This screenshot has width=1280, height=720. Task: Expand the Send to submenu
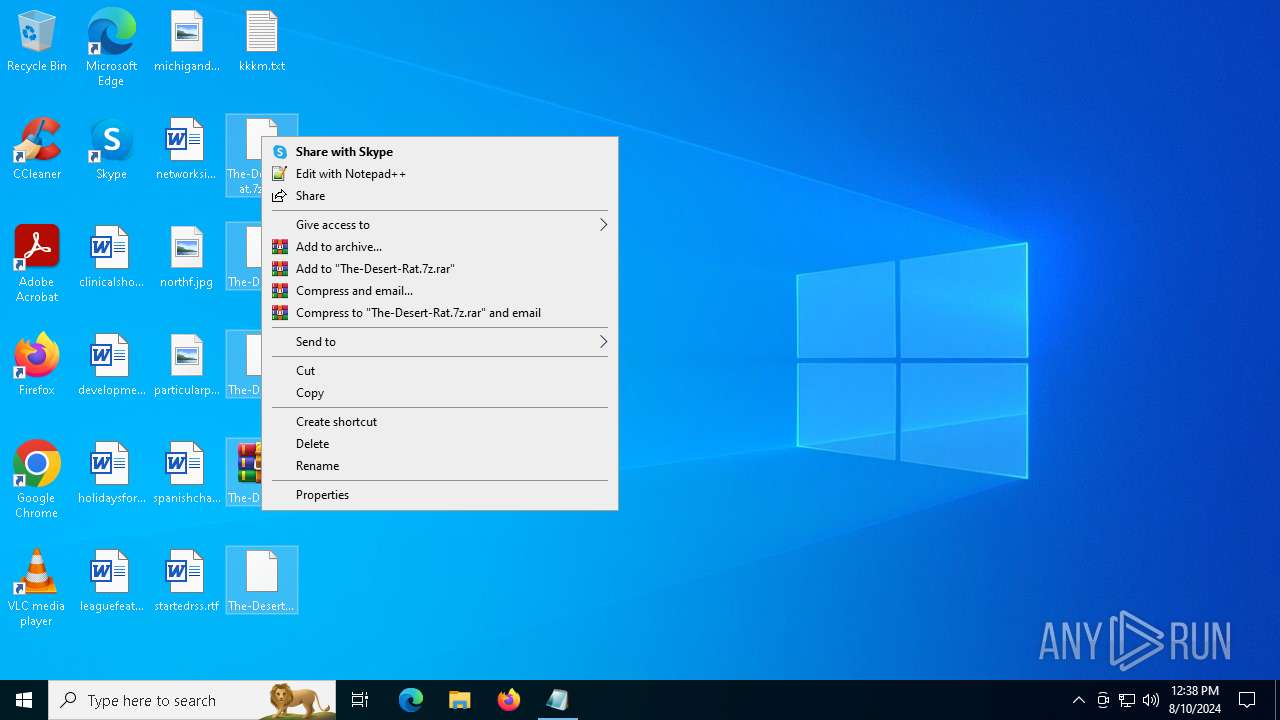[440, 342]
